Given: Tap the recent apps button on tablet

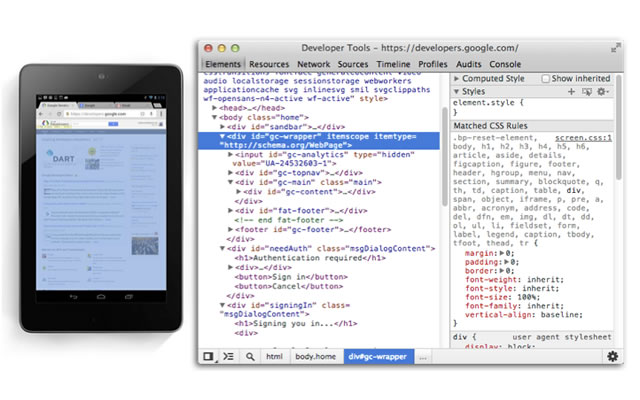Looking at the screenshot, I should tap(129, 297).
